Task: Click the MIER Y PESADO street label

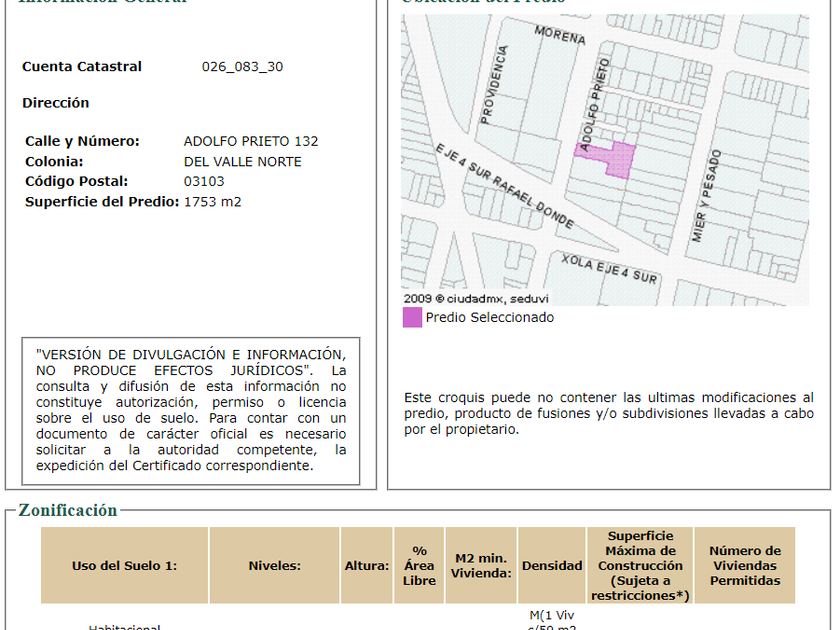Action: click(706, 196)
